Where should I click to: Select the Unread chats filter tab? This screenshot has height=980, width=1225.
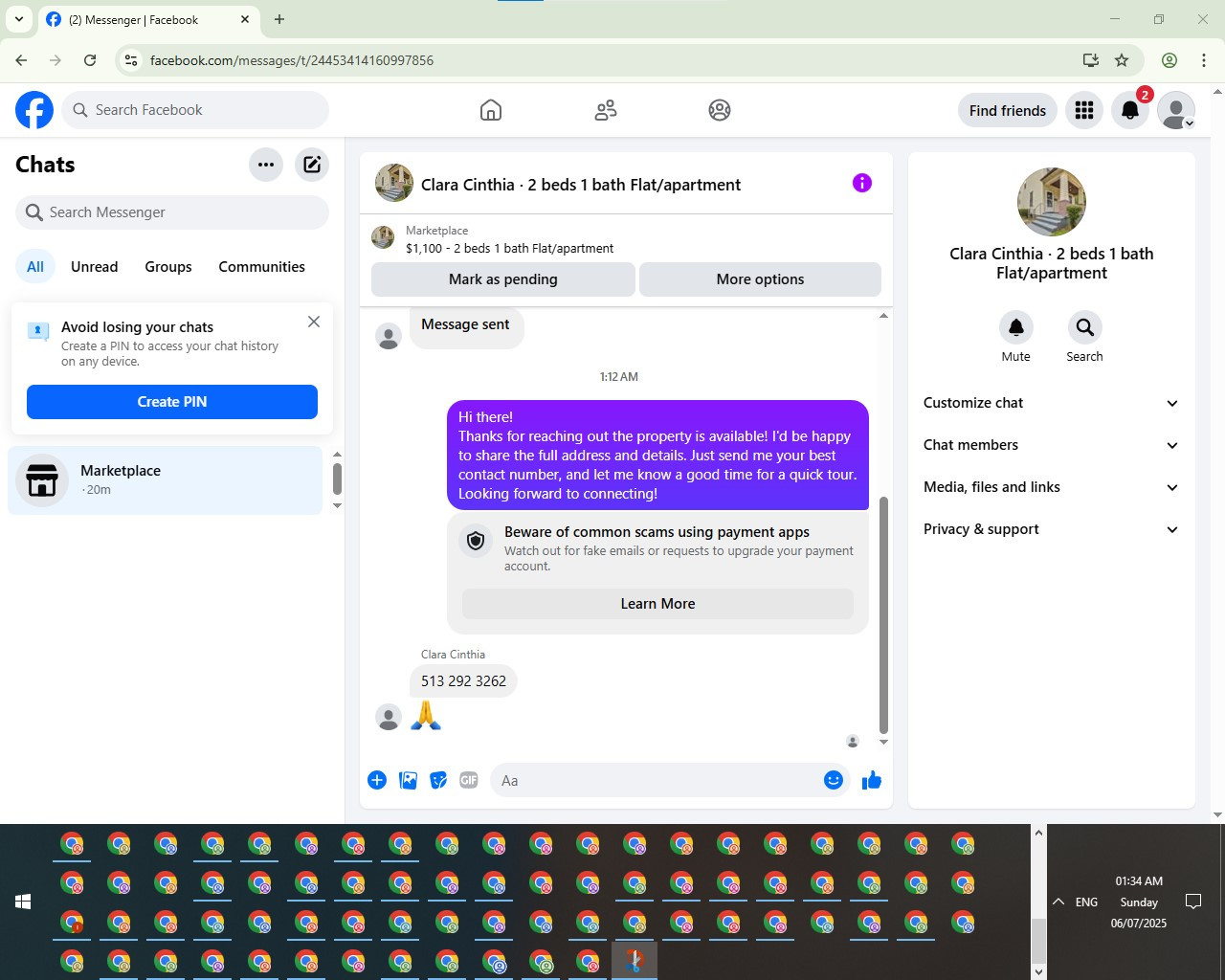click(95, 267)
